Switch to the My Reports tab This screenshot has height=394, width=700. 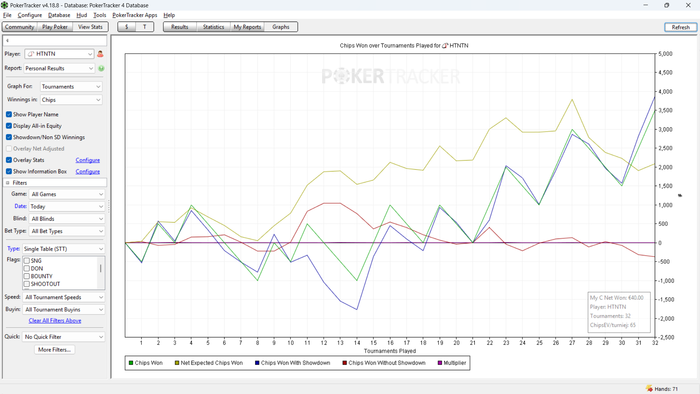(x=247, y=27)
